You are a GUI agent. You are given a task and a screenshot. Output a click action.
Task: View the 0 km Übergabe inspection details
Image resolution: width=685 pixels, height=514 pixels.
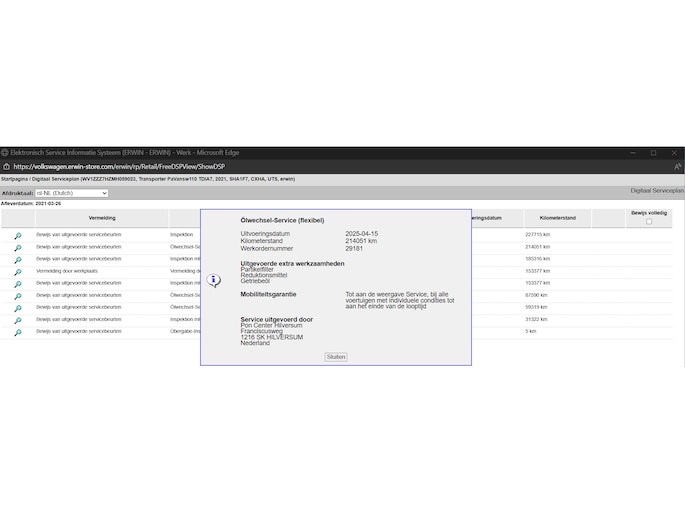coord(17,332)
